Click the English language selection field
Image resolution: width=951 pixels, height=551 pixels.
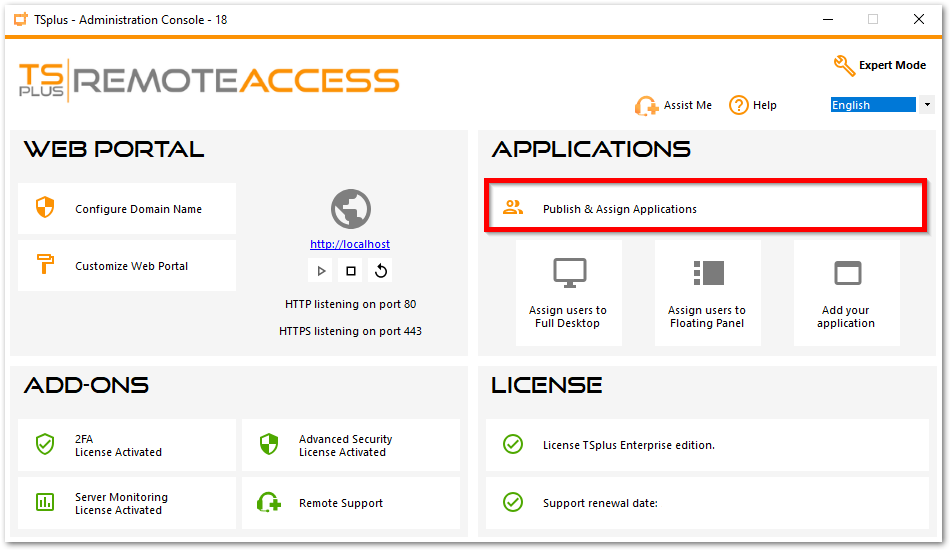click(873, 105)
